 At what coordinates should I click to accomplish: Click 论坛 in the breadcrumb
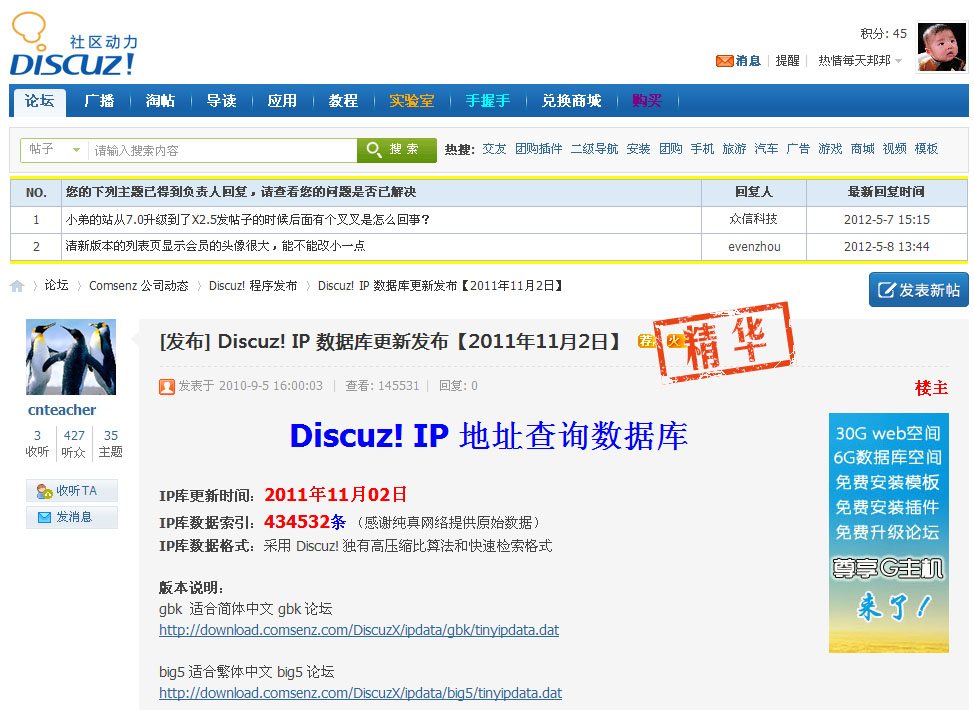[x=56, y=285]
